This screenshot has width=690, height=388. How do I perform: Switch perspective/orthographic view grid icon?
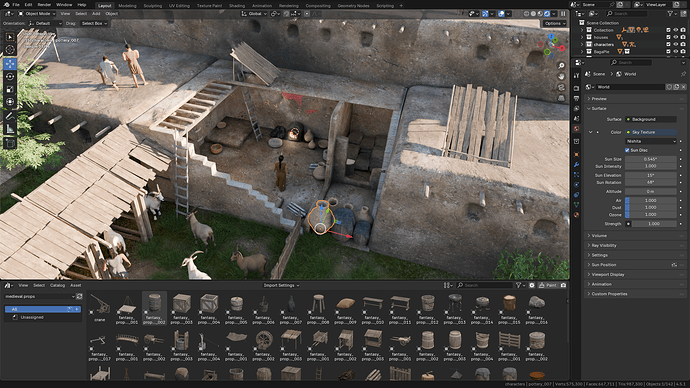[x=561, y=99]
